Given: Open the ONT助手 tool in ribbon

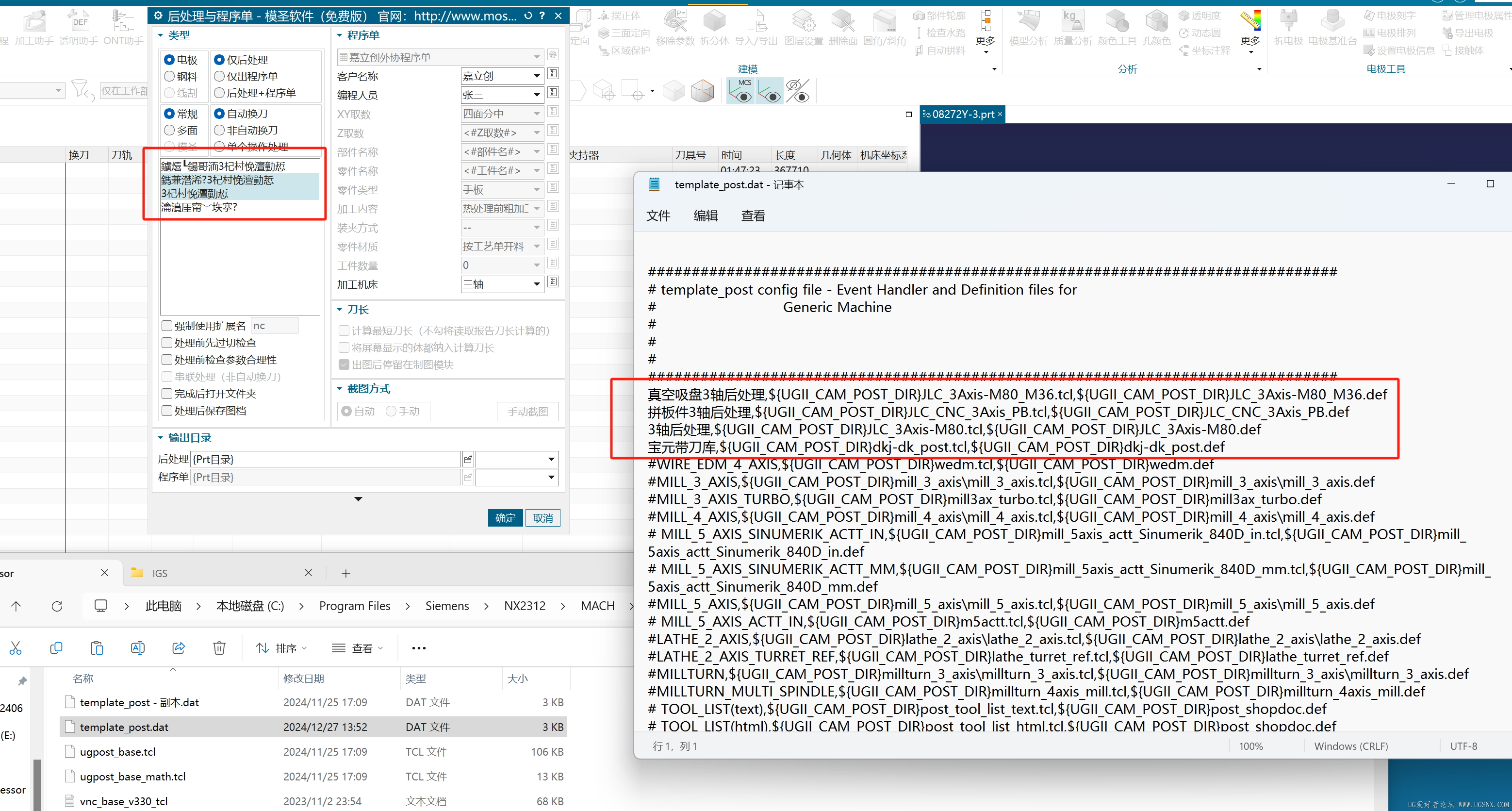Looking at the screenshot, I should [123, 27].
